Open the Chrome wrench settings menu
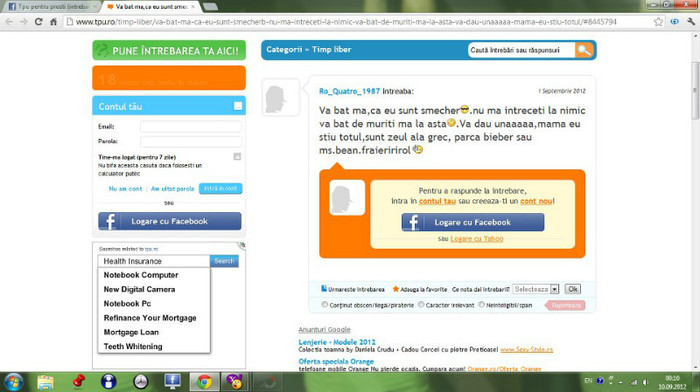Image resolution: width=700 pixels, height=392 pixels. tap(691, 21)
